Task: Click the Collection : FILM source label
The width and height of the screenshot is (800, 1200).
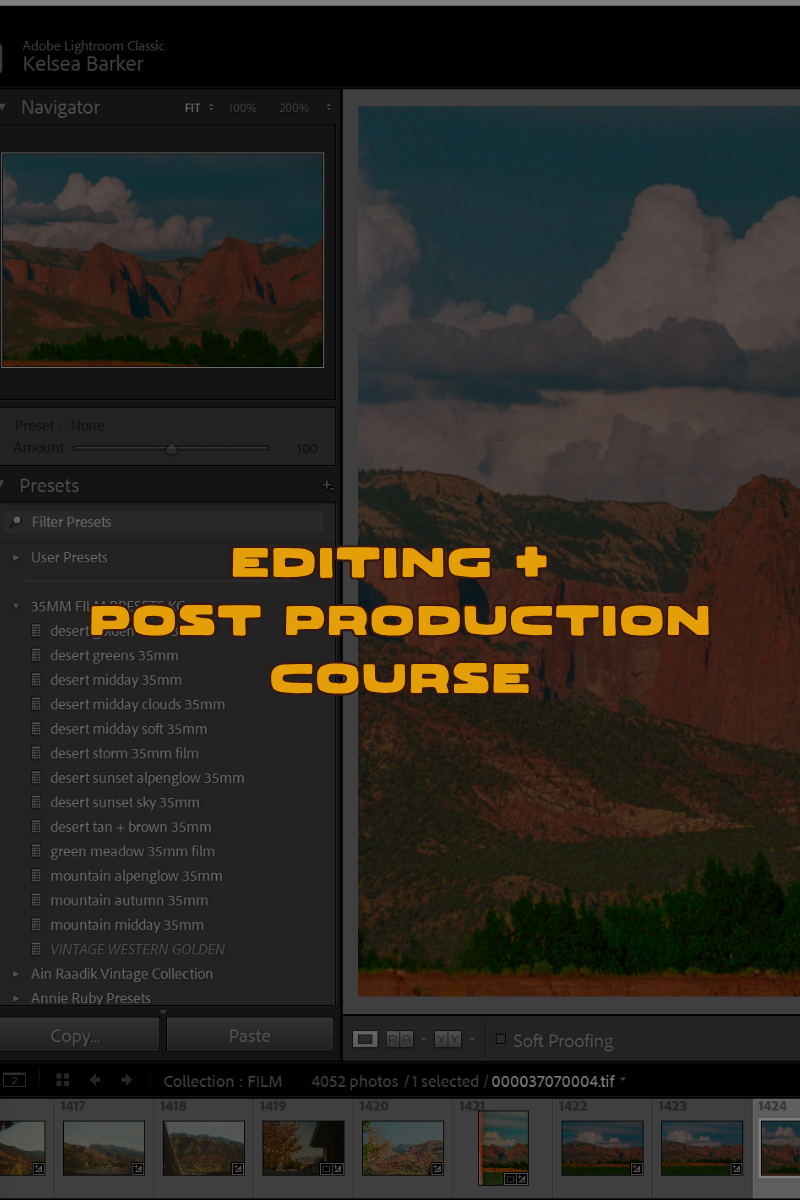Action: click(x=223, y=1081)
